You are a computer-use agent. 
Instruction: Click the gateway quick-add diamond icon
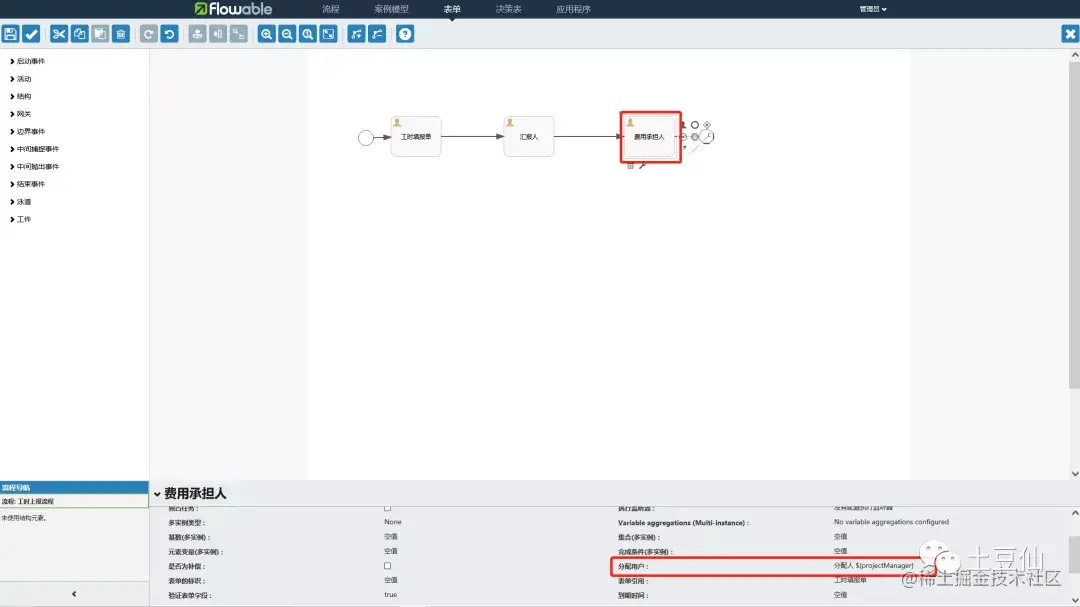[x=707, y=125]
